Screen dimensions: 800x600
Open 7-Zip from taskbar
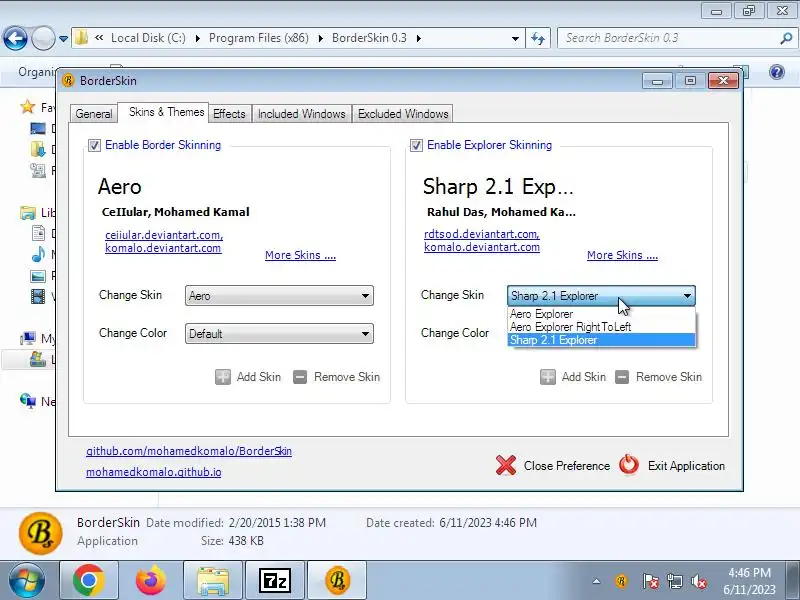click(x=275, y=581)
